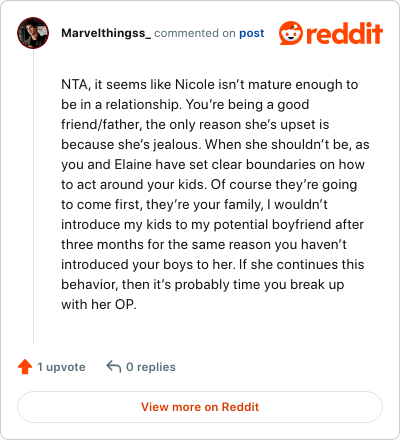Collapse the comment via the vertical thread line
The image size is (400, 440).
pyautogui.click(x=33, y=196)
